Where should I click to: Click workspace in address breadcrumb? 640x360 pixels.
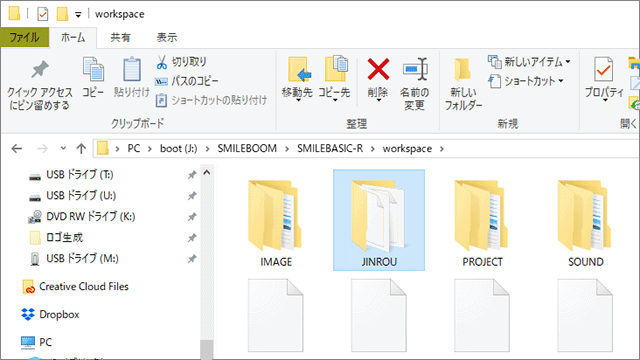tap(407, 149)
